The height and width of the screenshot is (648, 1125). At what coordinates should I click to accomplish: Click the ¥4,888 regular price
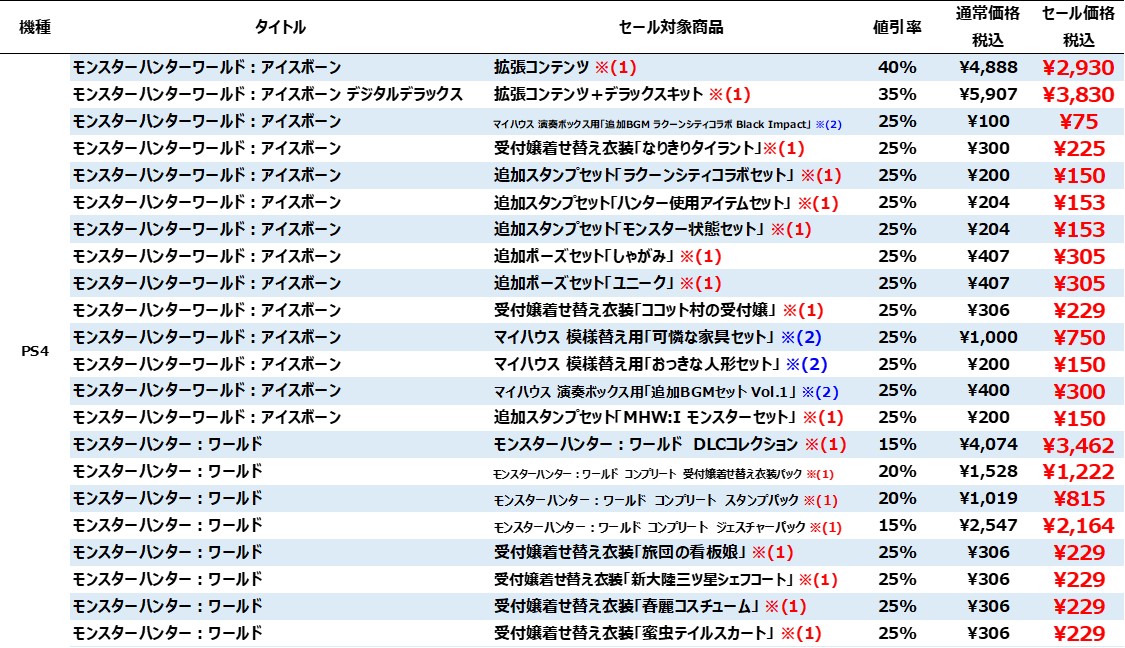pyautogui.click(x=988, y=67)
